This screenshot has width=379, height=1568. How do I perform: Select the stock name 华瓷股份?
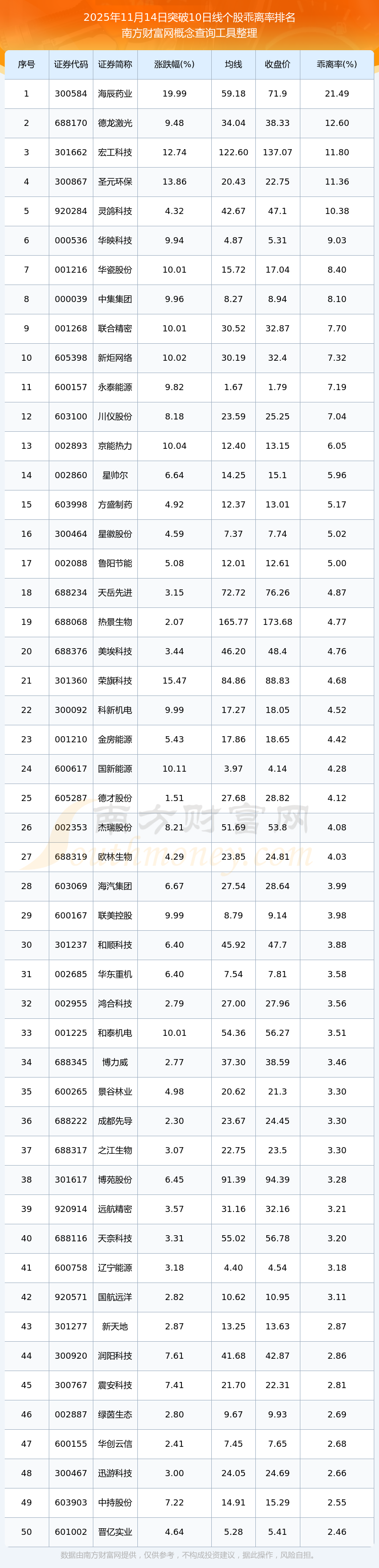pyautogui.click(x=115, y=270)
